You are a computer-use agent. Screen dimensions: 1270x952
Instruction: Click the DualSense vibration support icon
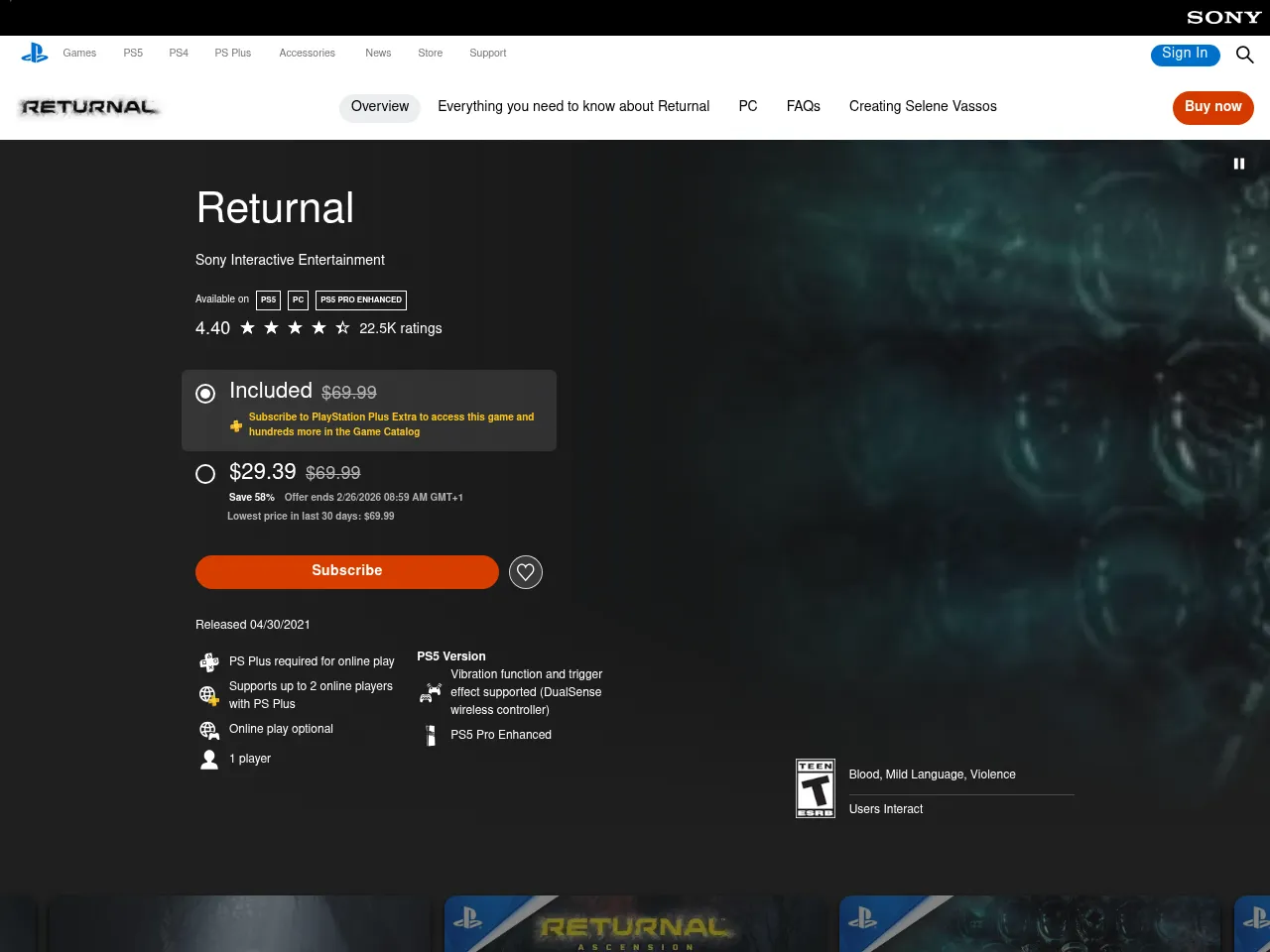431,692
